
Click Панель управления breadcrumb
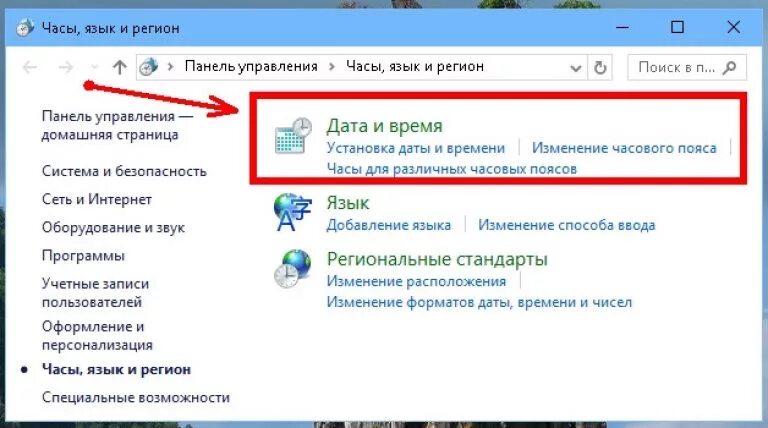pyautogui.click(x=251, y=66)
